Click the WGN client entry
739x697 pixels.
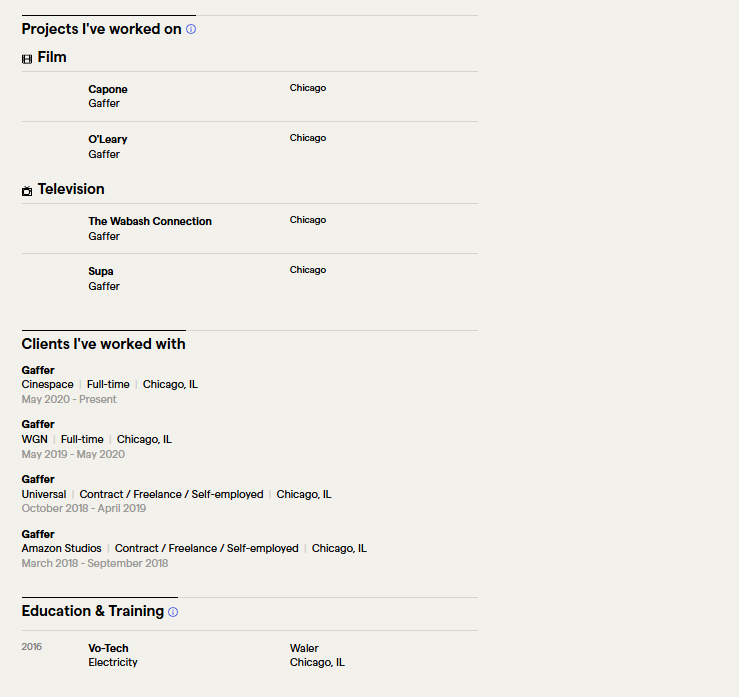[34, 439]
